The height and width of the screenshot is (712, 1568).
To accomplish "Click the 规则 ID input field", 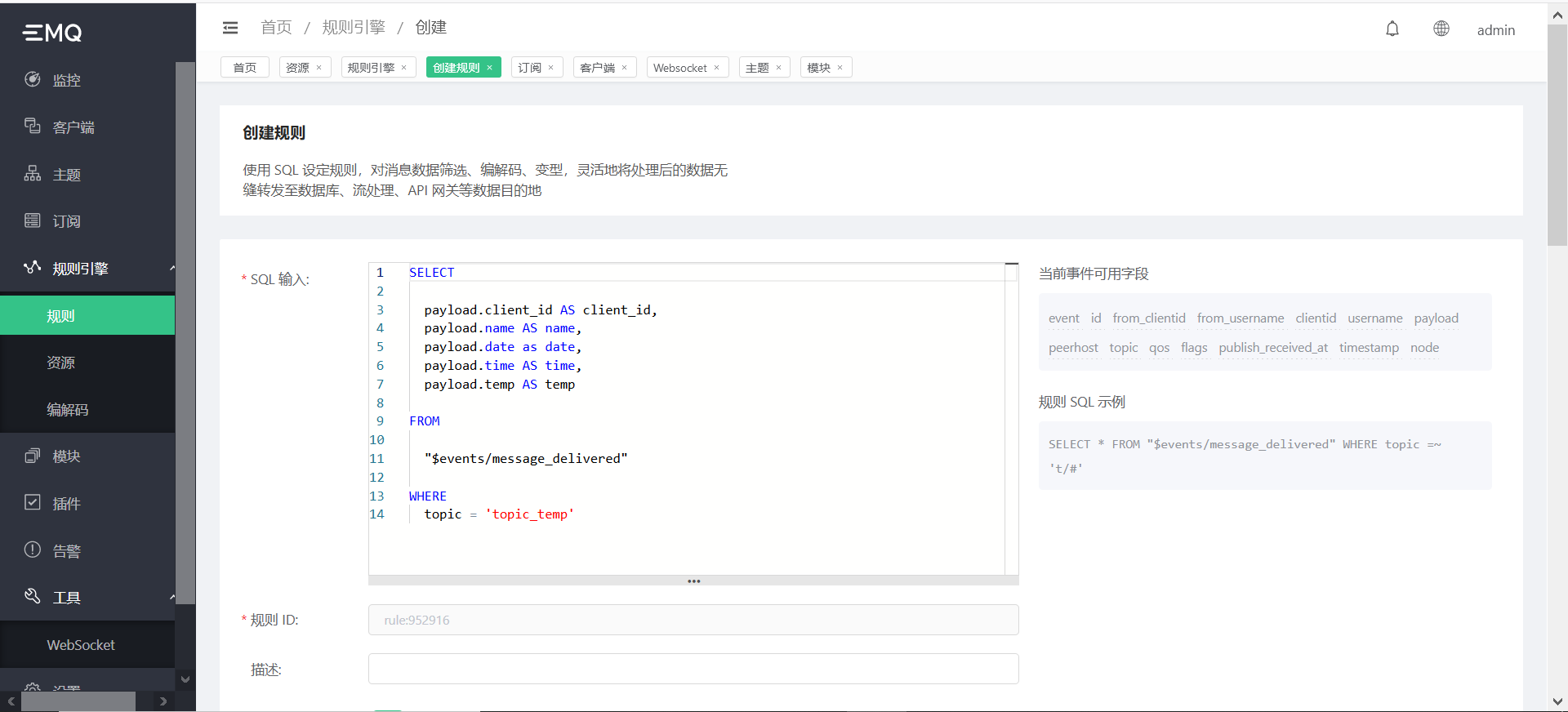I will (693, 620).
